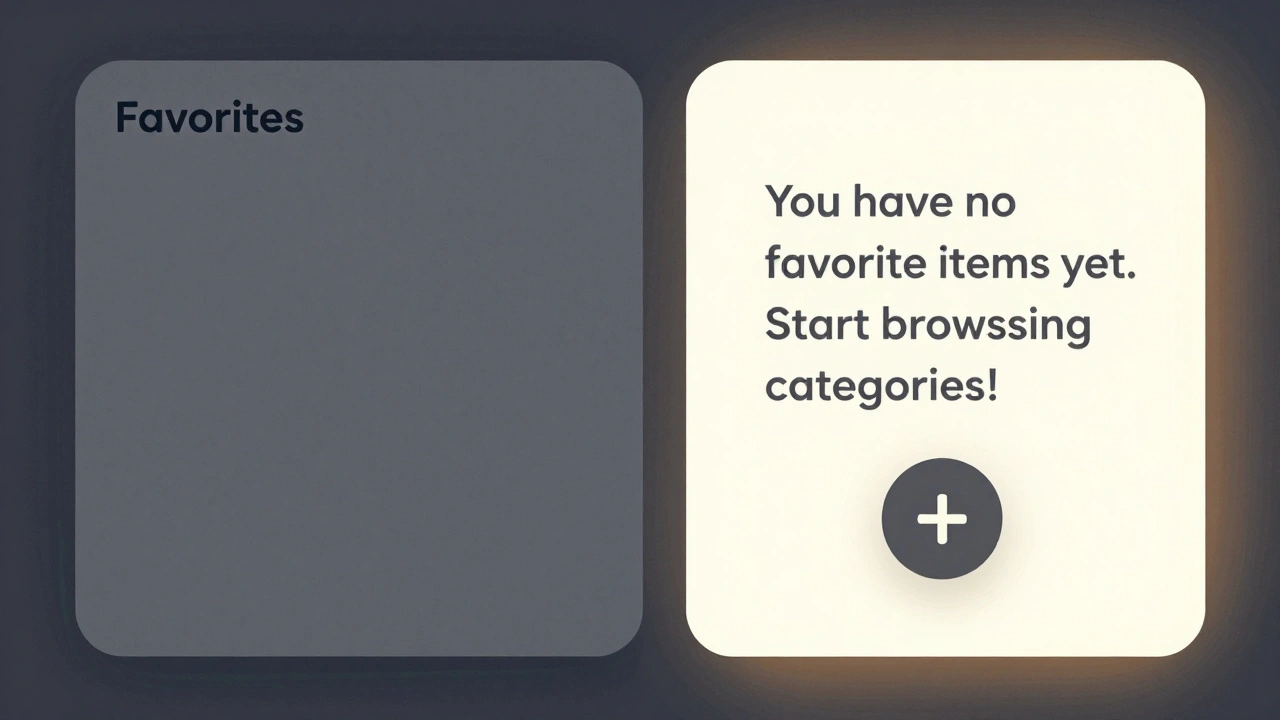Click the round plus button
This screenshot has width=1280, height=720.
[x=941, y=519]
